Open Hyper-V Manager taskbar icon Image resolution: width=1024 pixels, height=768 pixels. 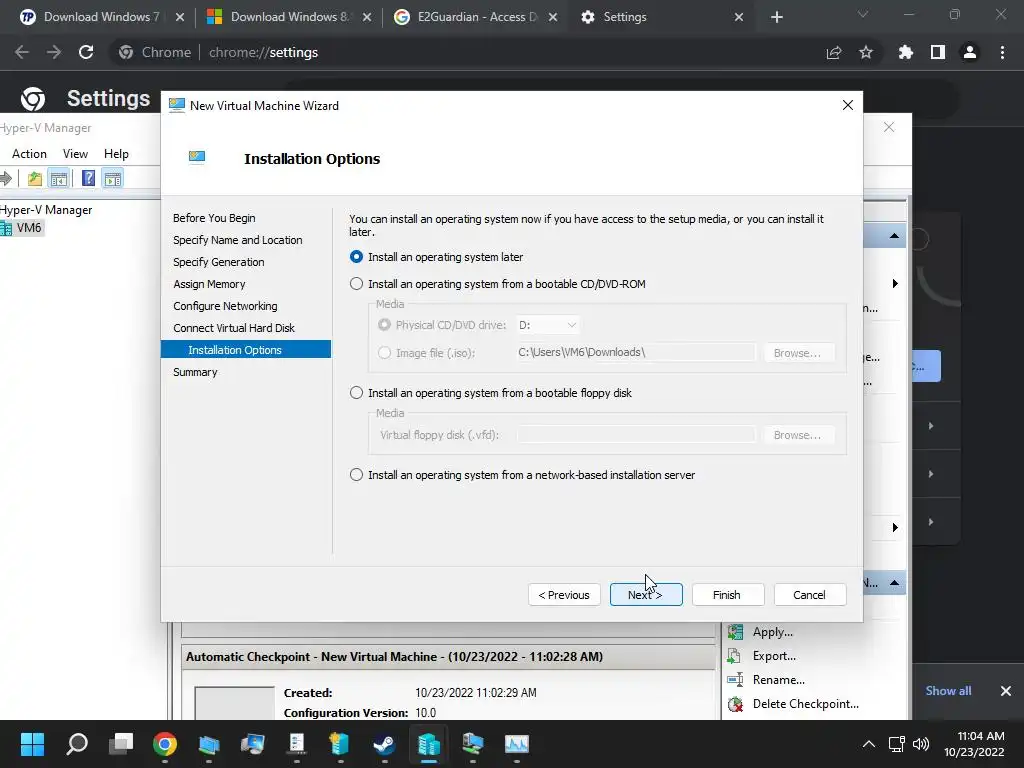click(428, 744)
